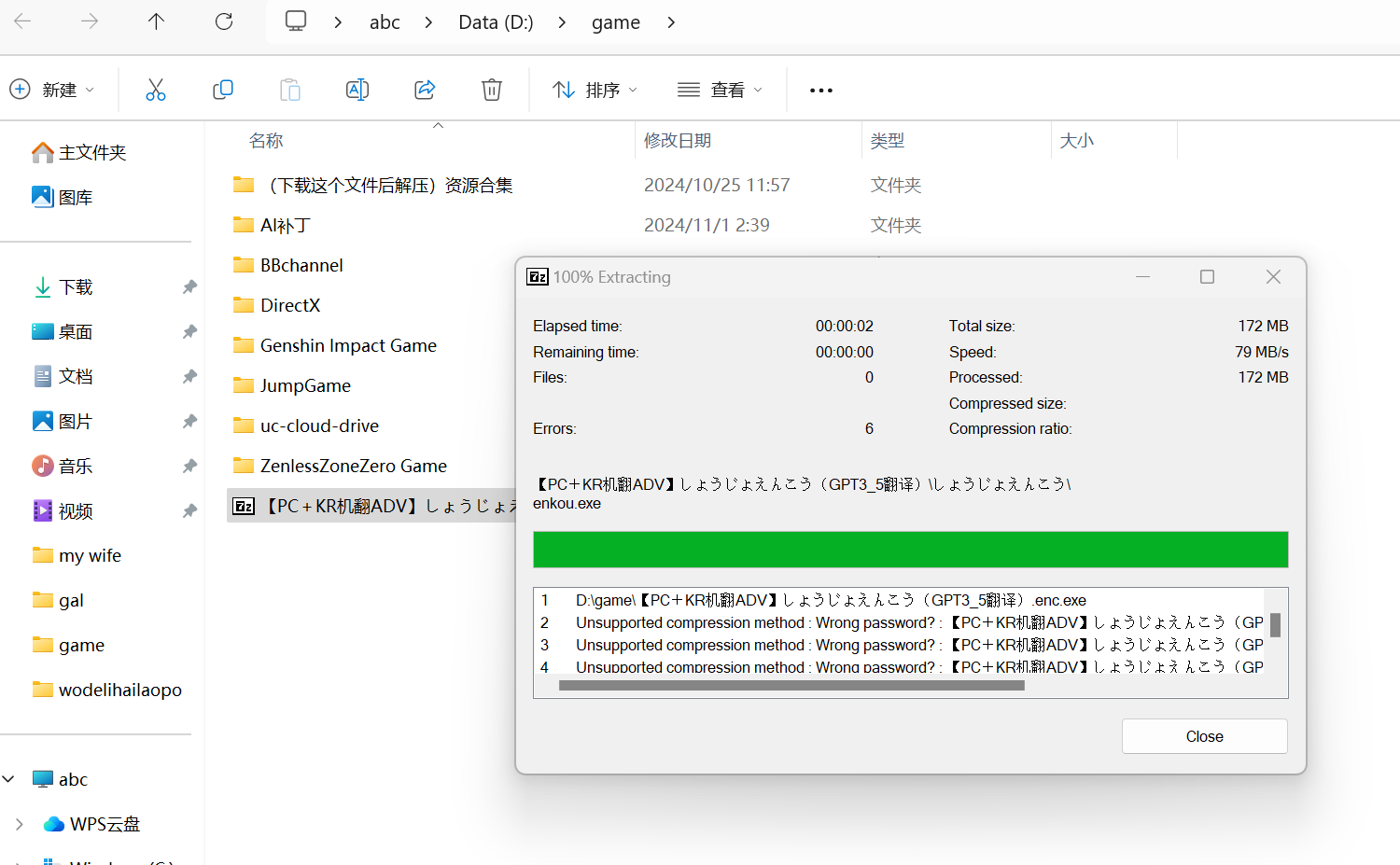Refresh the current folder view
1400x865 pixels.
224,21
